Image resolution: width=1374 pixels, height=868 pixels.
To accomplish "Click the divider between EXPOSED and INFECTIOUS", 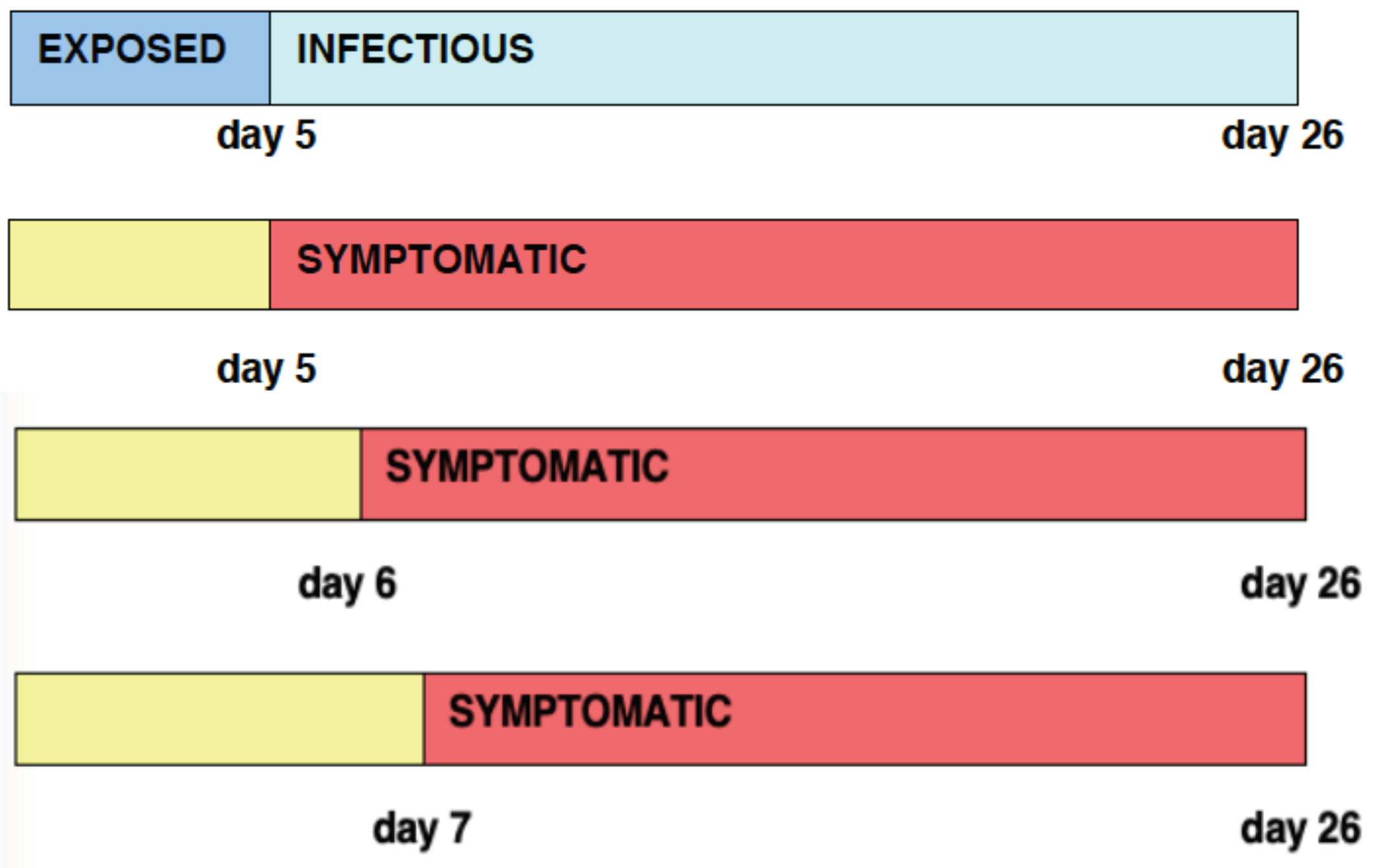I will click(270, 58).
